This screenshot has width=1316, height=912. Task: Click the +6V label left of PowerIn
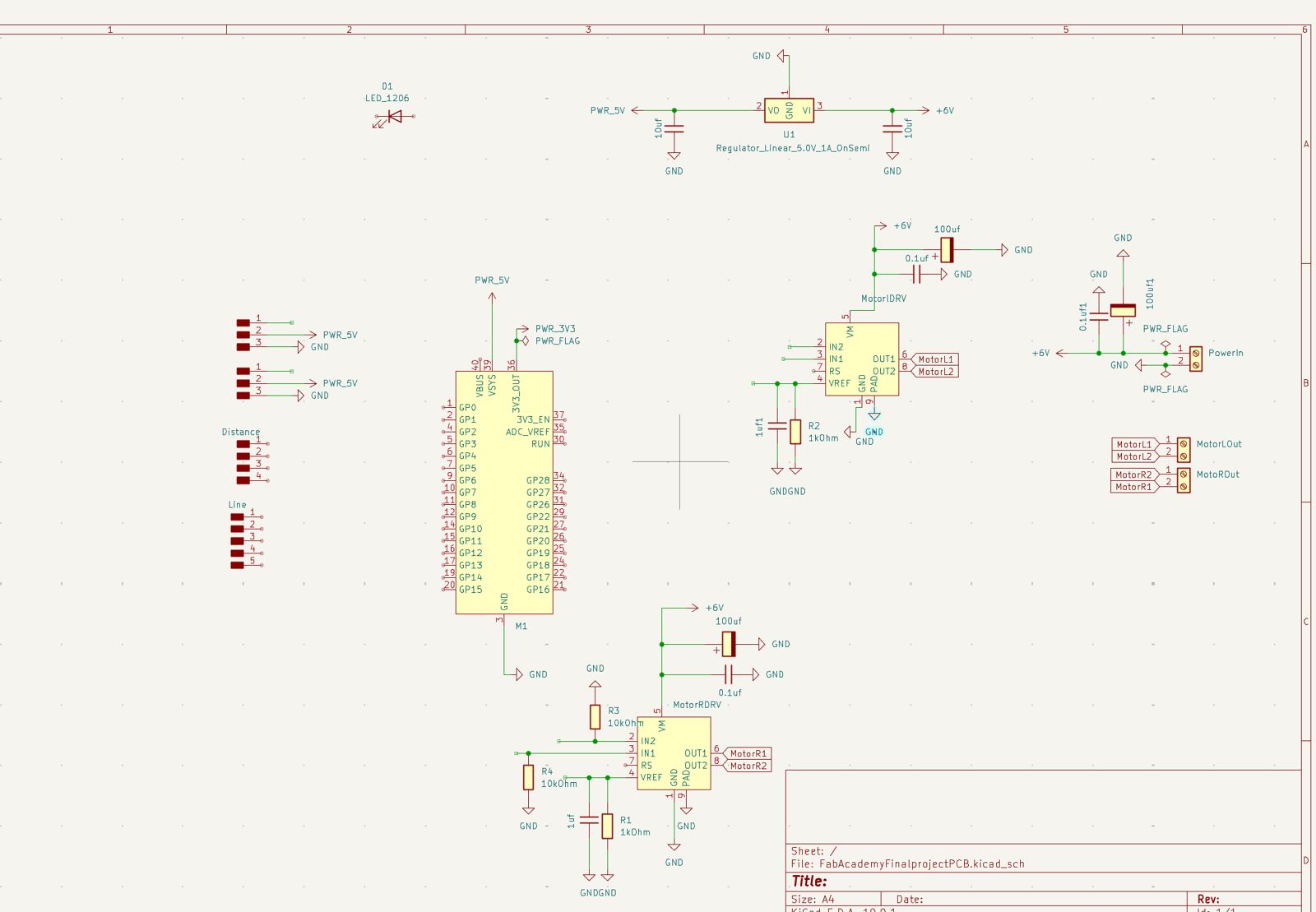pyautogui.click(x=1041, y=353)
